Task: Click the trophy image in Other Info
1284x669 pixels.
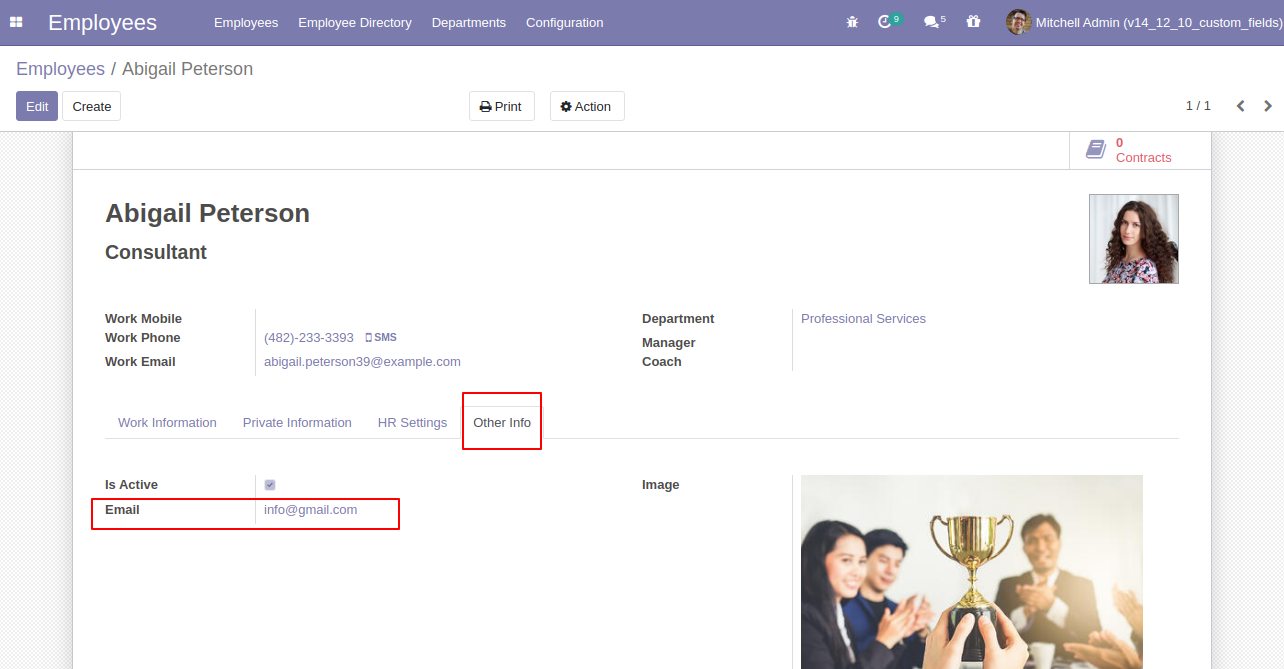Action: pos(972,572)
